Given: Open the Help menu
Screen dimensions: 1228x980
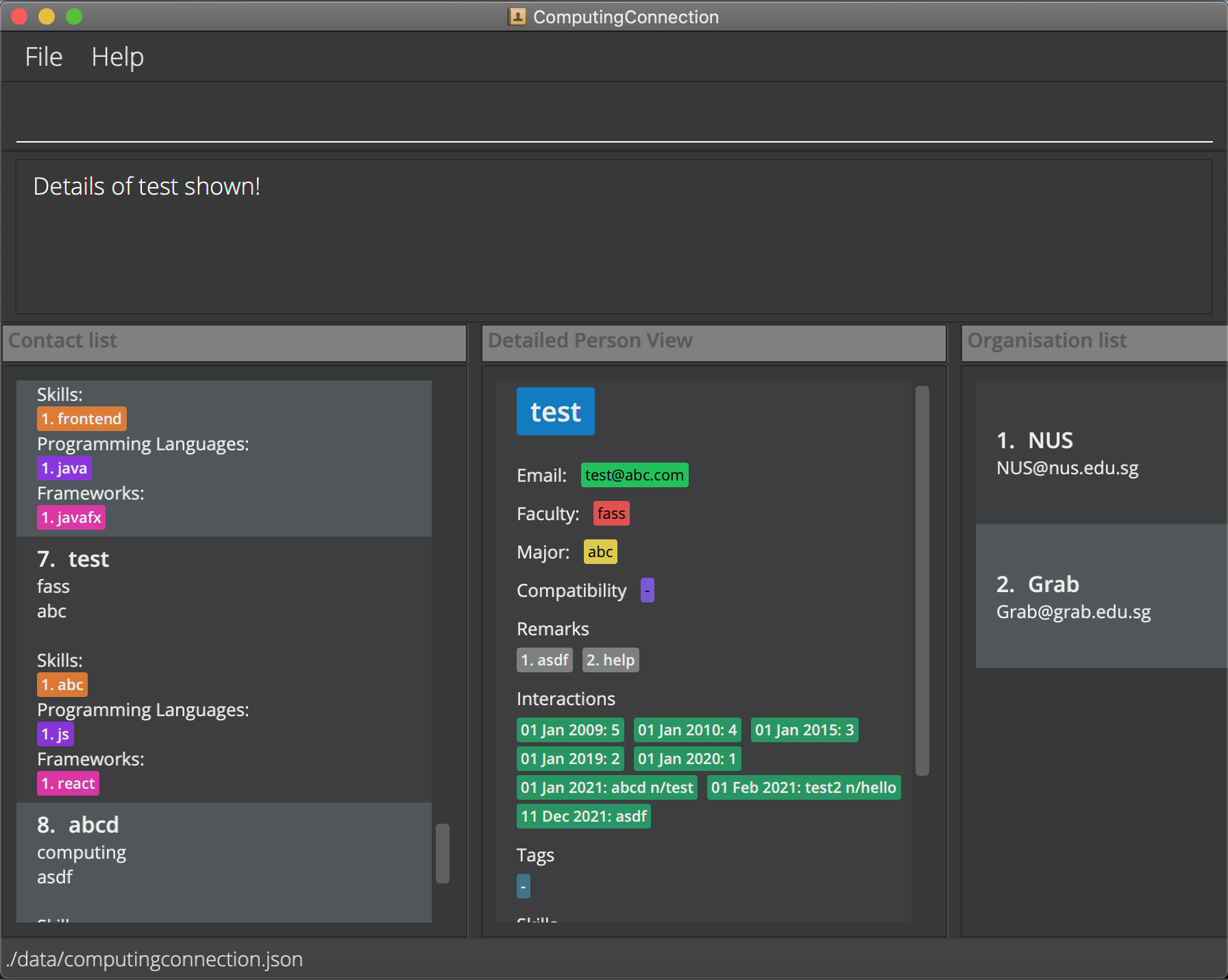Looking at the screenshot, I should click(118, 57).
